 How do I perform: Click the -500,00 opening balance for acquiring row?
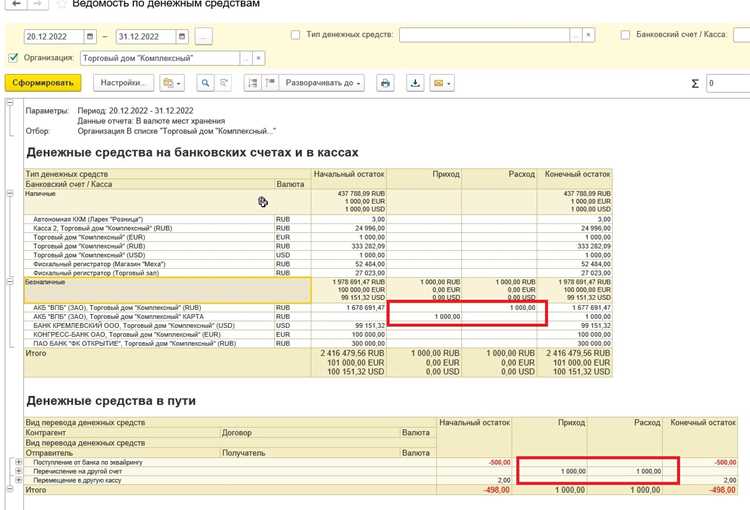pyautogui.click(x=474, y=462)
